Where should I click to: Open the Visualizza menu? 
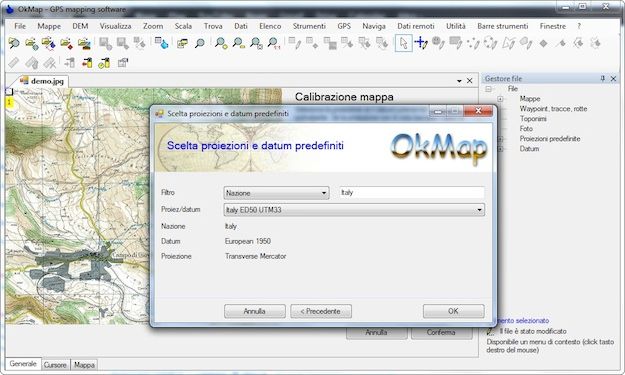[115, 26]
